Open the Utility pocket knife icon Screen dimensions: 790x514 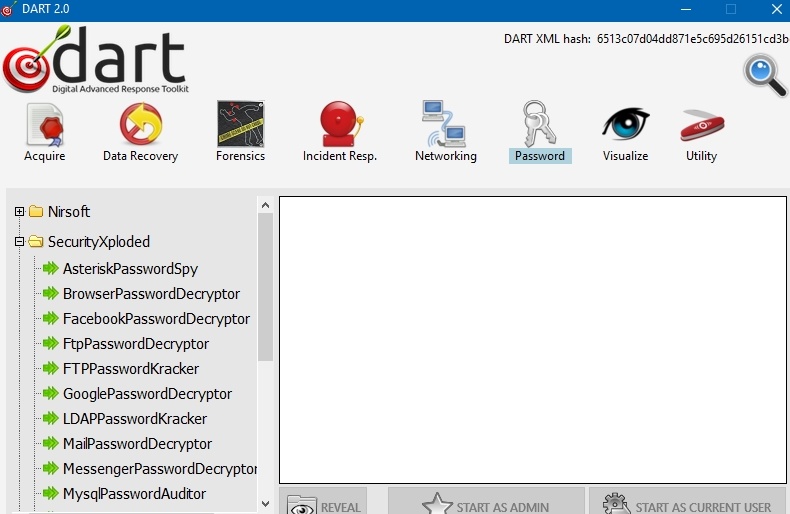pos(702,125)
